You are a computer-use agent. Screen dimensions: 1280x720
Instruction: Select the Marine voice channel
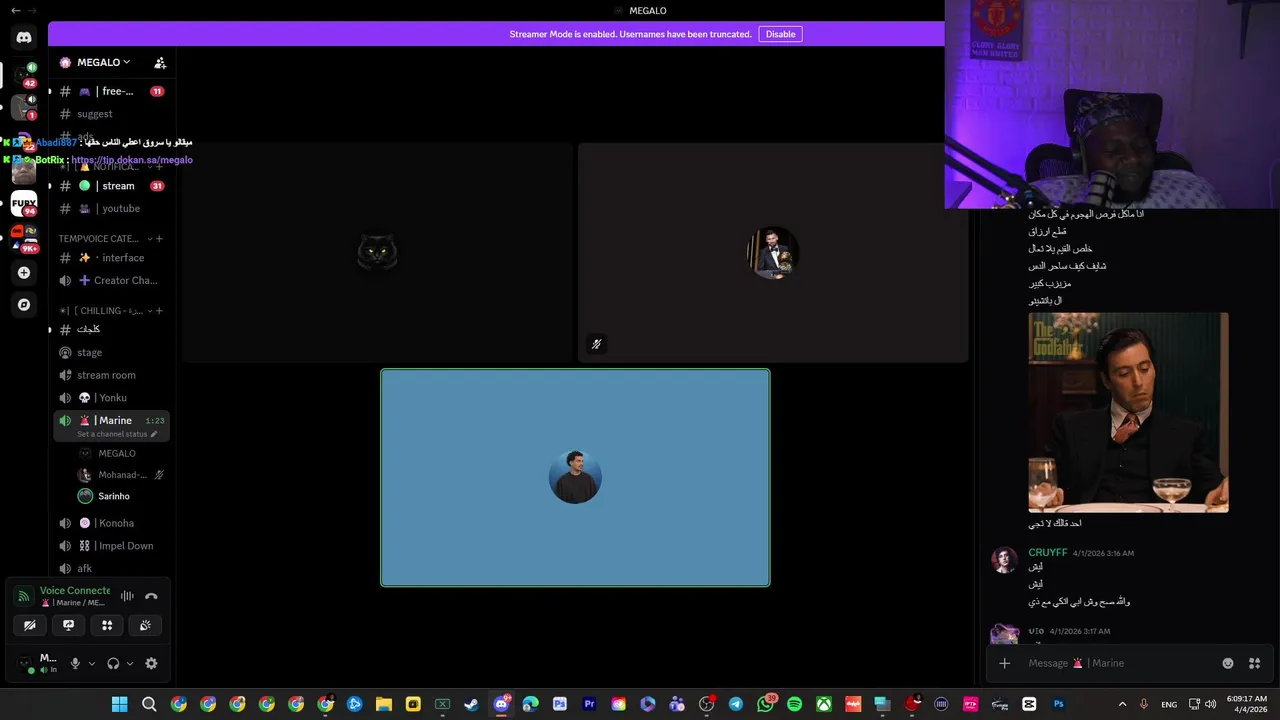[x=111, y=421]
